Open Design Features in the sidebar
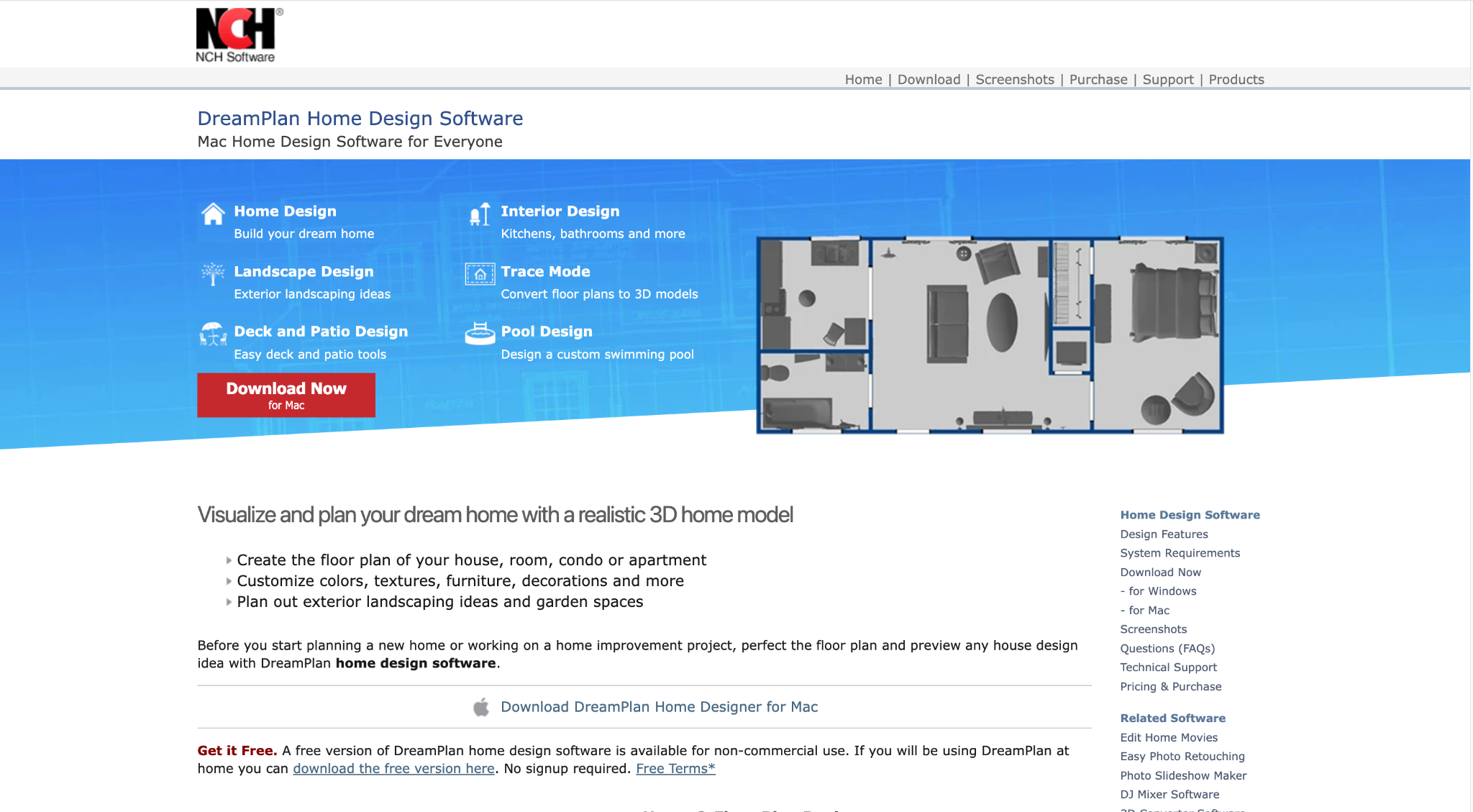Viewport: 1473px width, 812px height. click(x=1164, y=534)
